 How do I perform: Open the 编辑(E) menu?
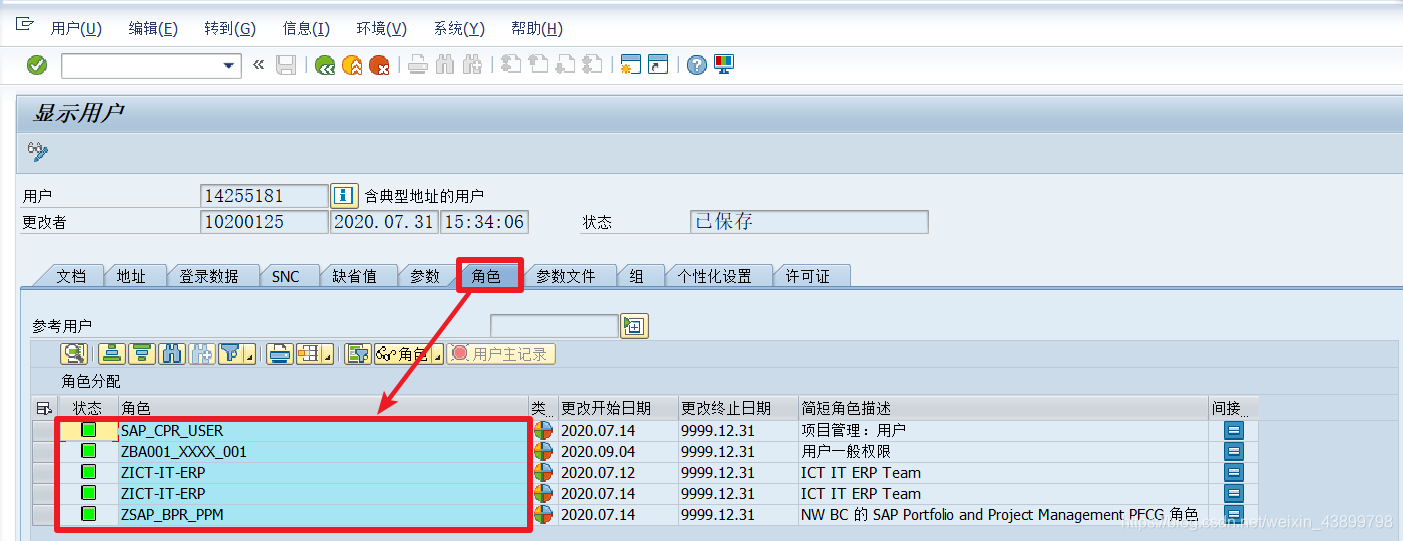(x=153, y=29)
